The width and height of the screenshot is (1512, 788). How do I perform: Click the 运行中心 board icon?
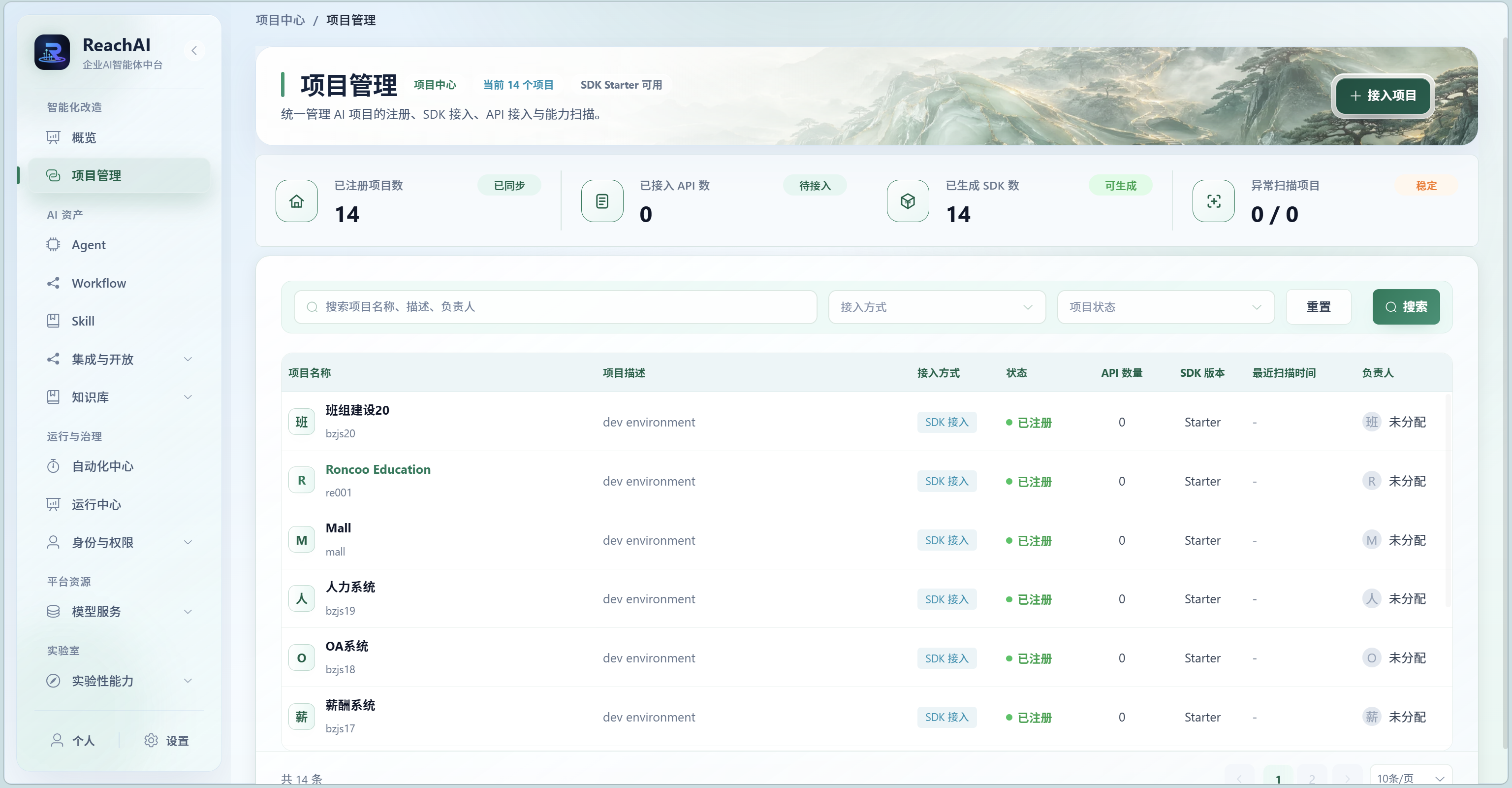tap(54, 504)
